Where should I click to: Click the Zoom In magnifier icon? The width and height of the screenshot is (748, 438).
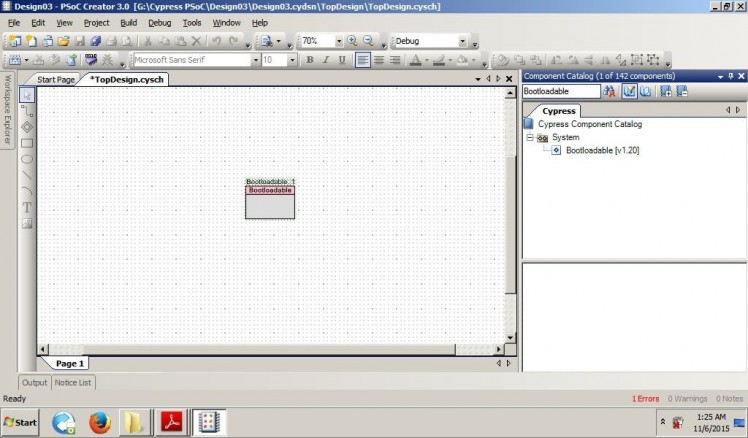pos(352,41)
